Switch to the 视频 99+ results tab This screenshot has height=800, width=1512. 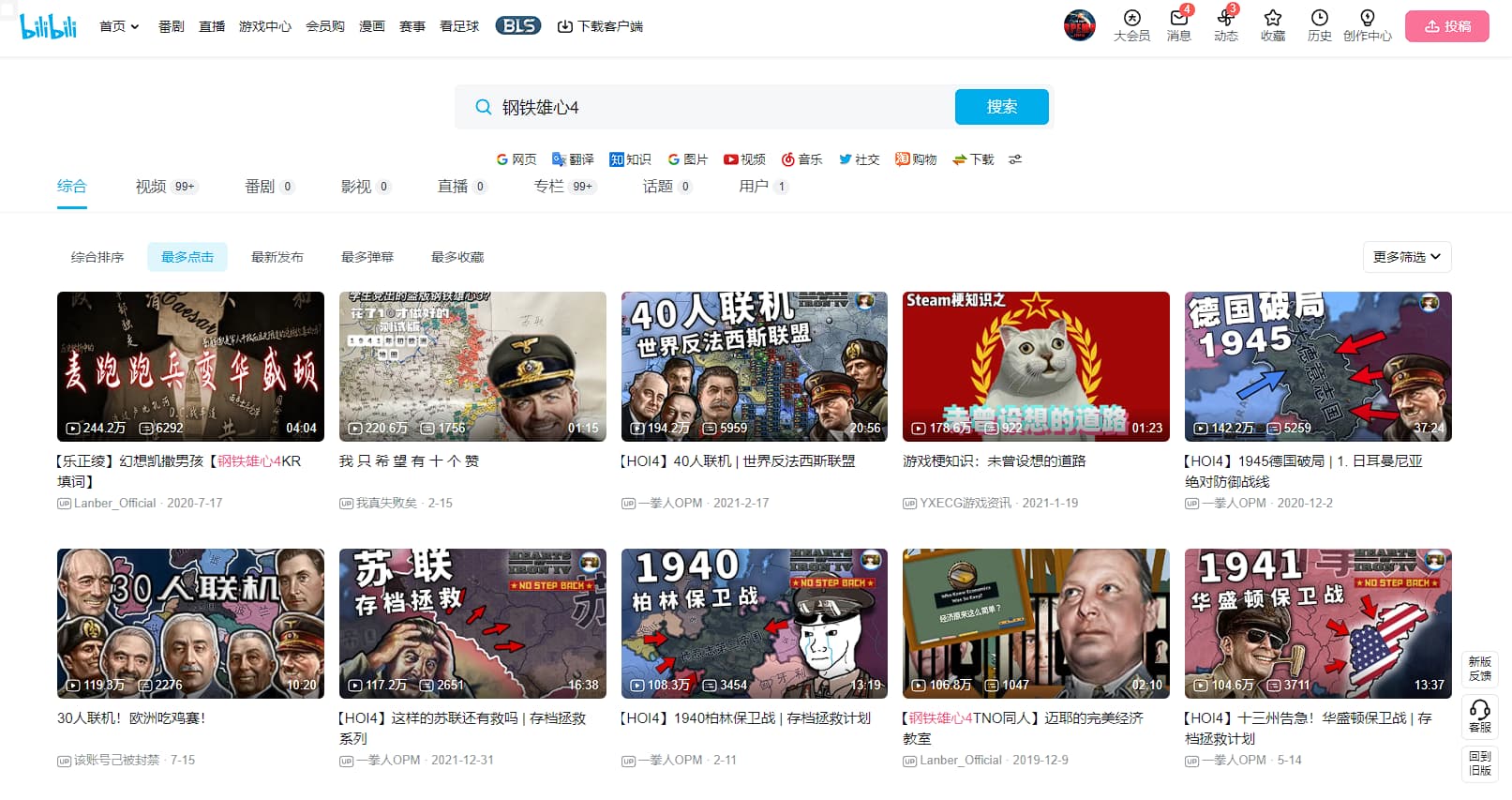coord(167,187)
